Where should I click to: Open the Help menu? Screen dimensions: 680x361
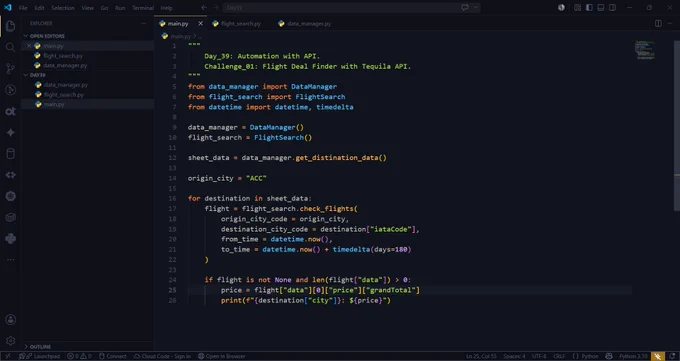(x=167, y=8)
